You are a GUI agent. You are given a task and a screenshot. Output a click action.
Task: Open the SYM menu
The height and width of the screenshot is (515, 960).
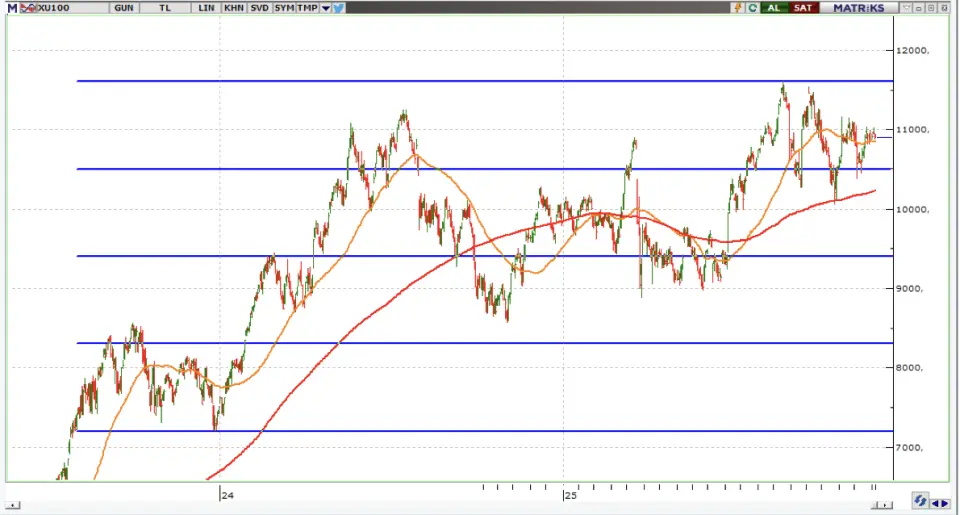(x=284, y=7)
